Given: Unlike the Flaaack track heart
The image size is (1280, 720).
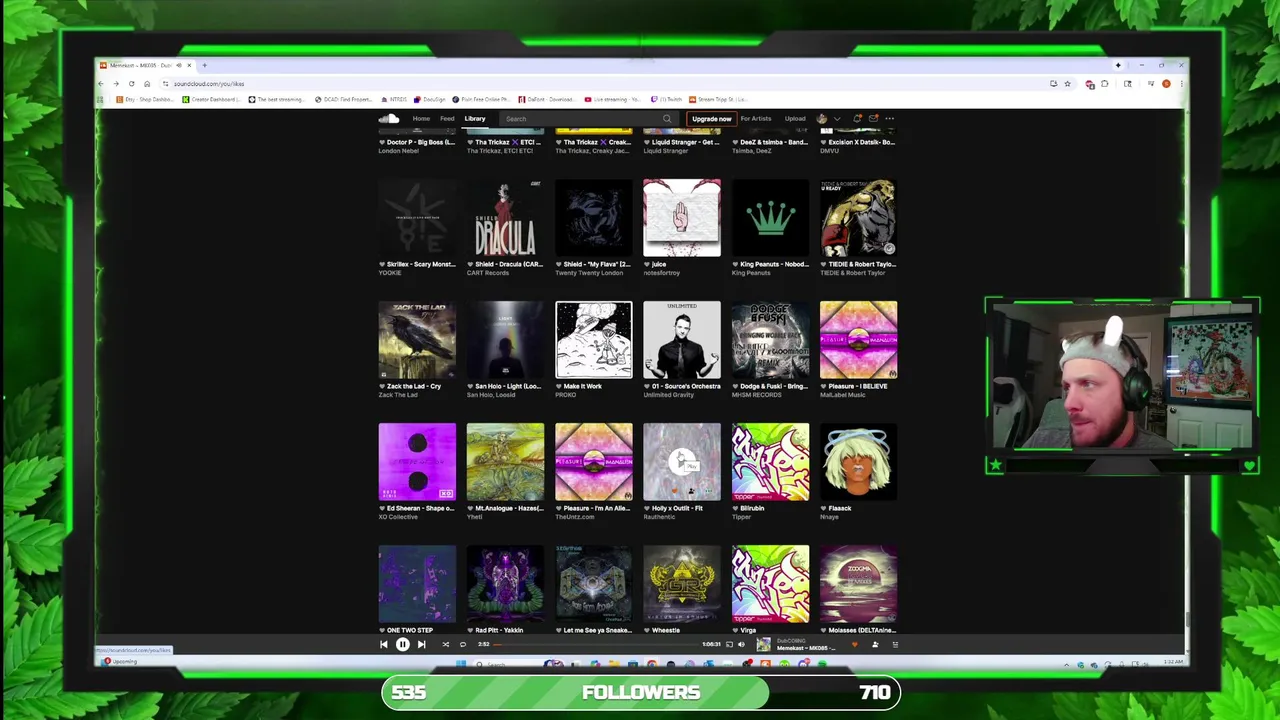Looking at the screenshot, I should [823, 508].
